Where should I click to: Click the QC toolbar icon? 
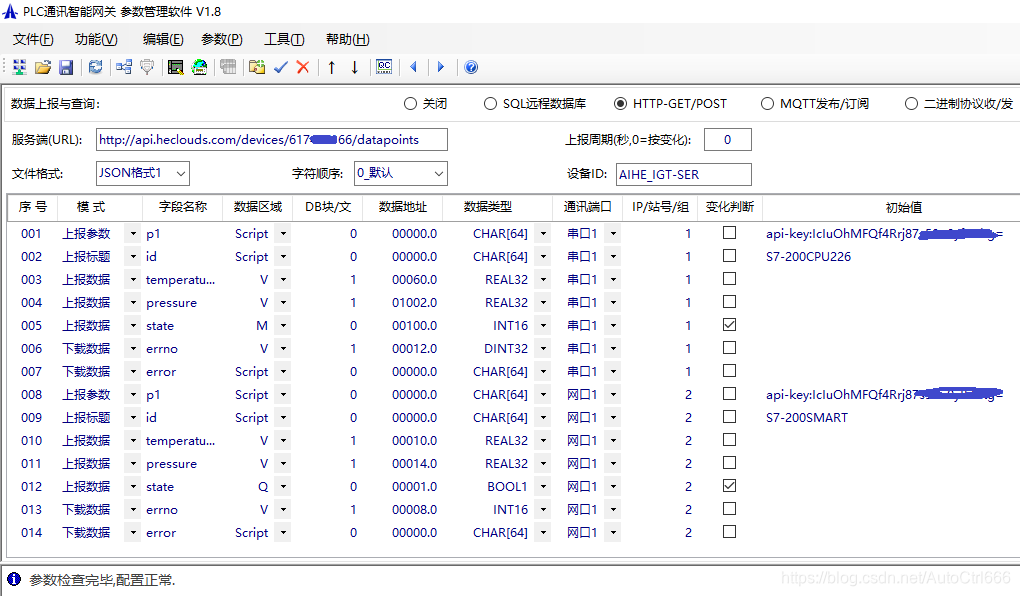pyautogui.click(x=384, y=67)
